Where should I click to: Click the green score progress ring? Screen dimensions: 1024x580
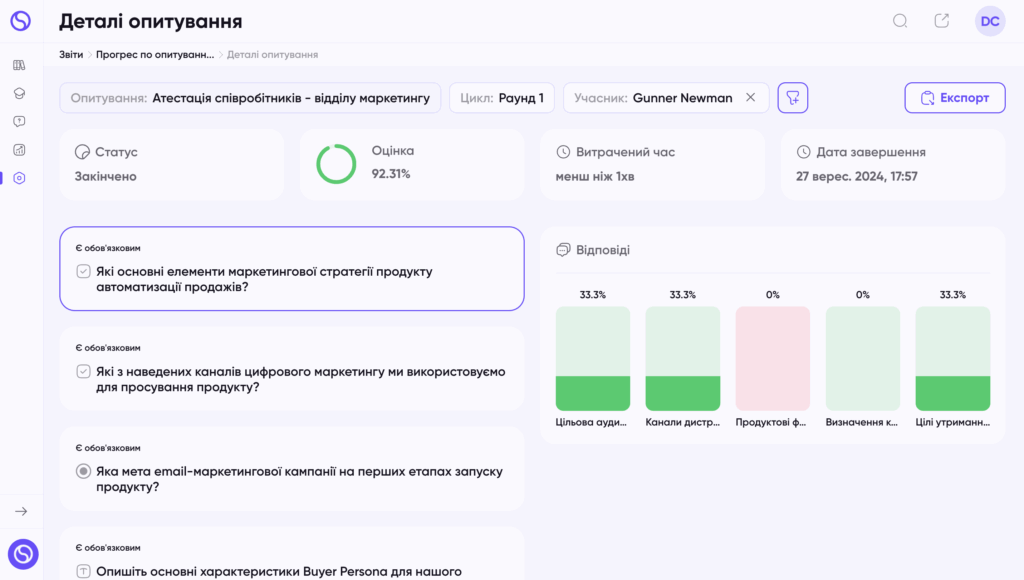(336, 164)
